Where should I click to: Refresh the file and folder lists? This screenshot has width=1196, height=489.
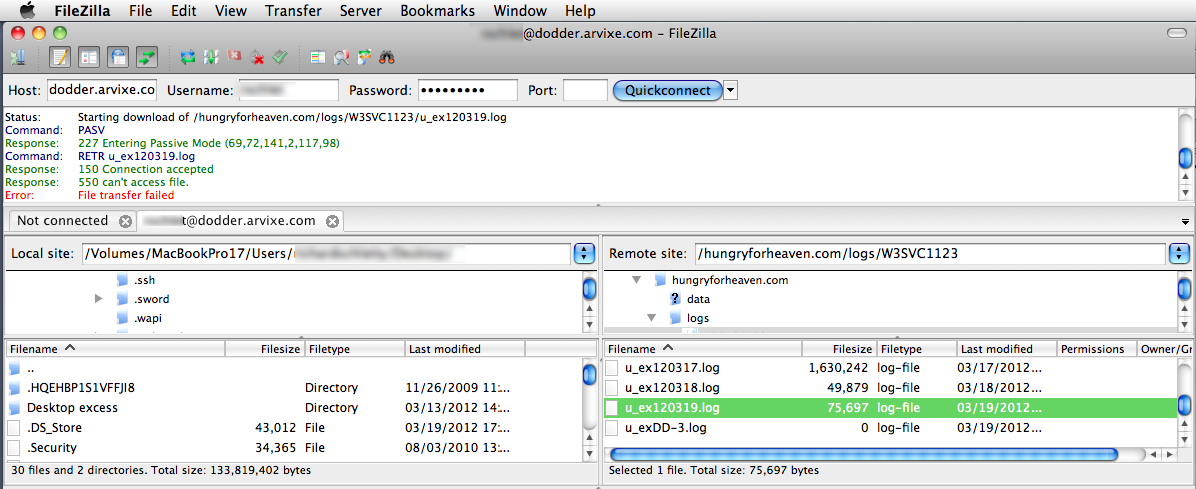coord(188,57)
